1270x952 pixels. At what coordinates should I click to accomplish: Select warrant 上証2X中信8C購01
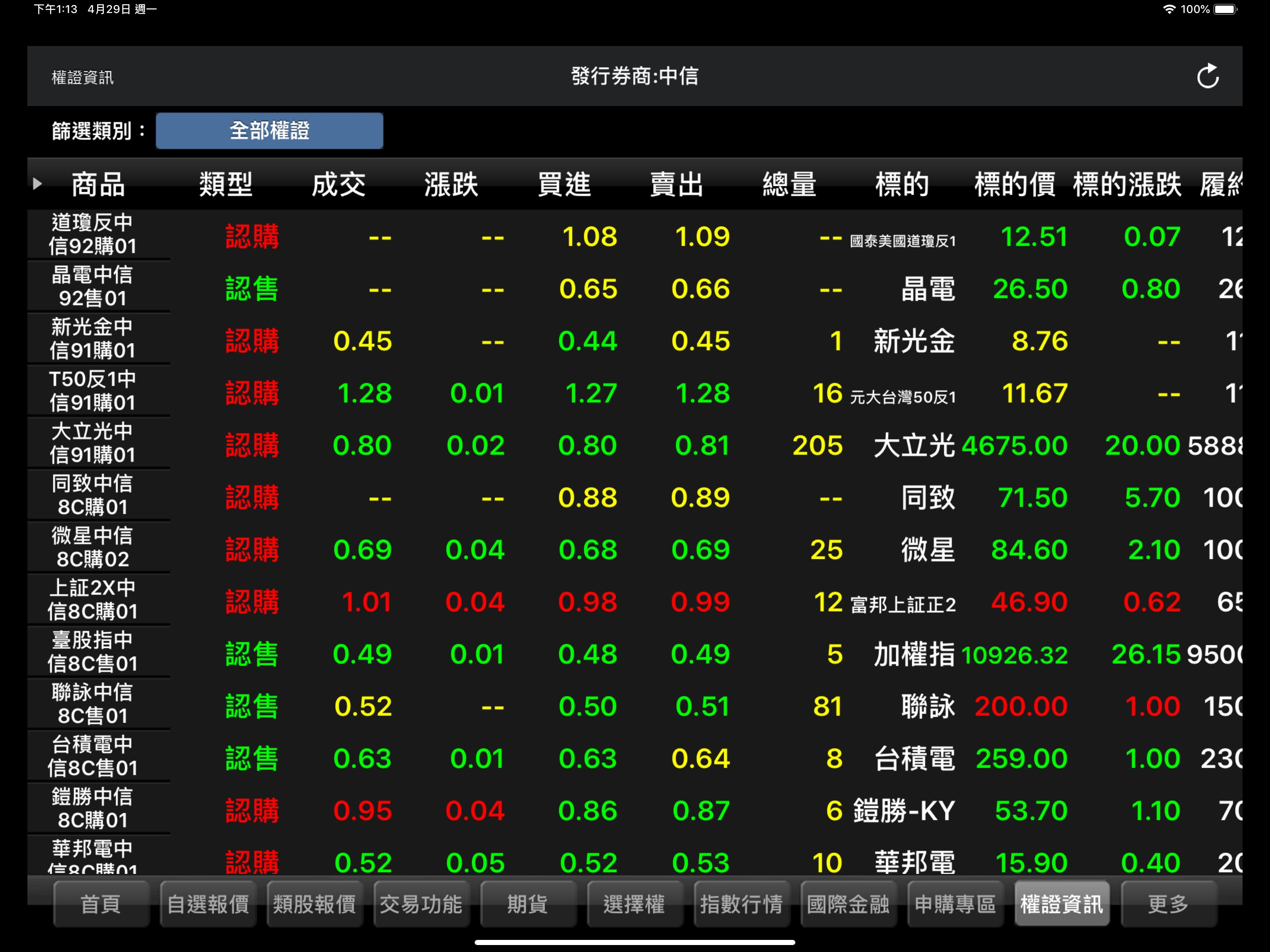[93, 600]
